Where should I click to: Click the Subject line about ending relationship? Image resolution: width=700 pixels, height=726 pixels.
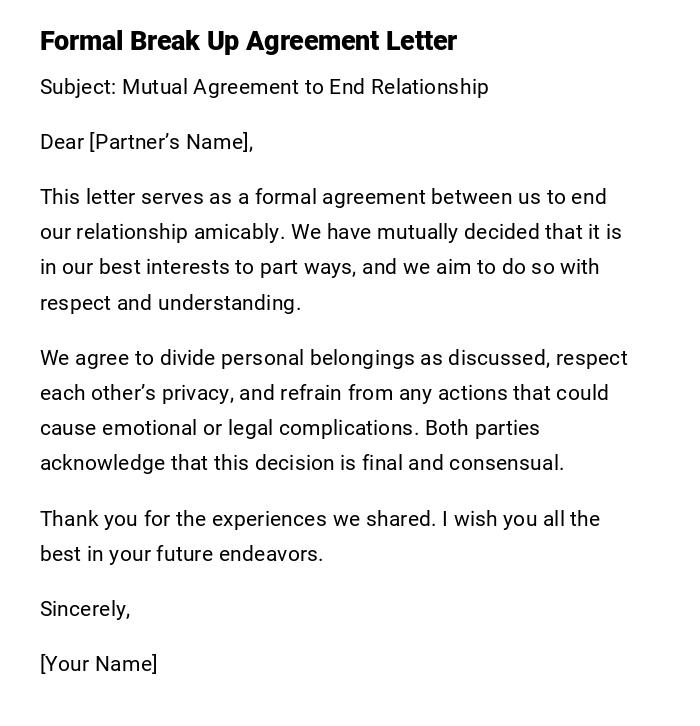[264, 87]
